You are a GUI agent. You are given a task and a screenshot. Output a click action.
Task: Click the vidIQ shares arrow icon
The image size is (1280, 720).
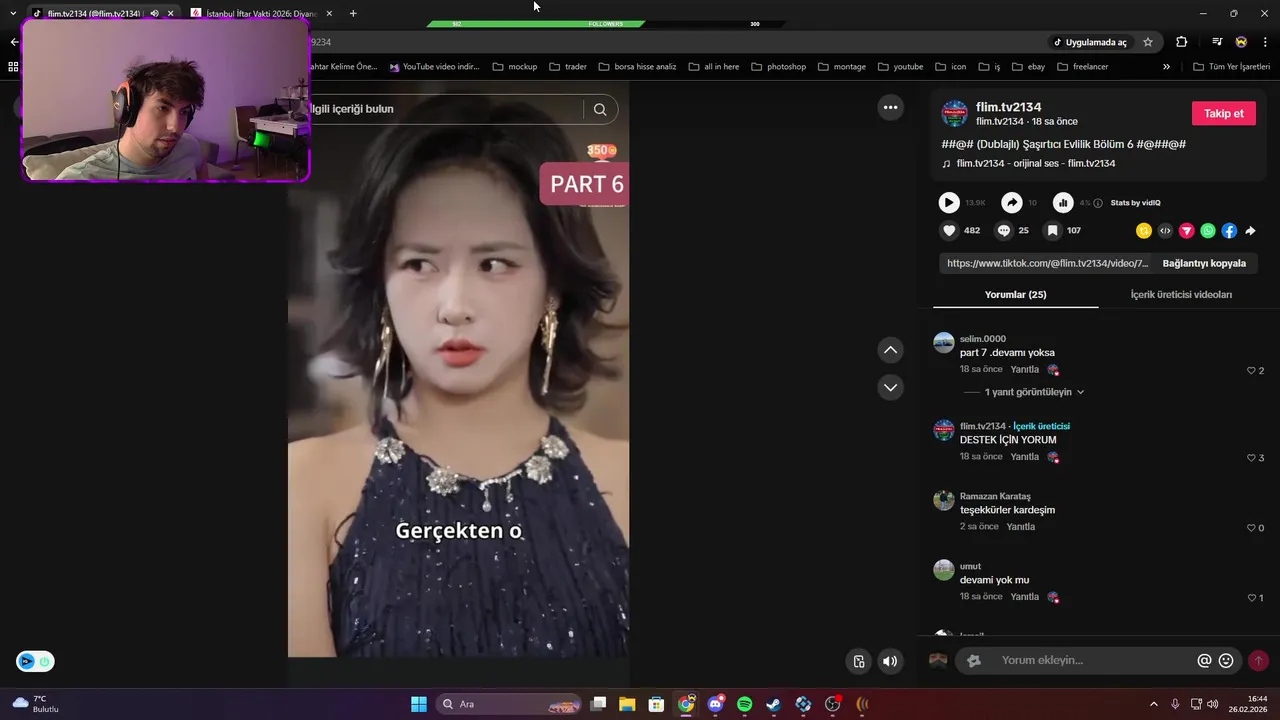pyautogui.click(x=1012, y=203)
